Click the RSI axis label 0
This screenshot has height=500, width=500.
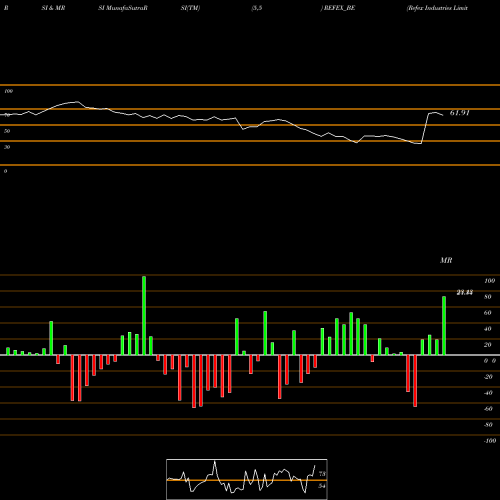(x=5, y=171)
